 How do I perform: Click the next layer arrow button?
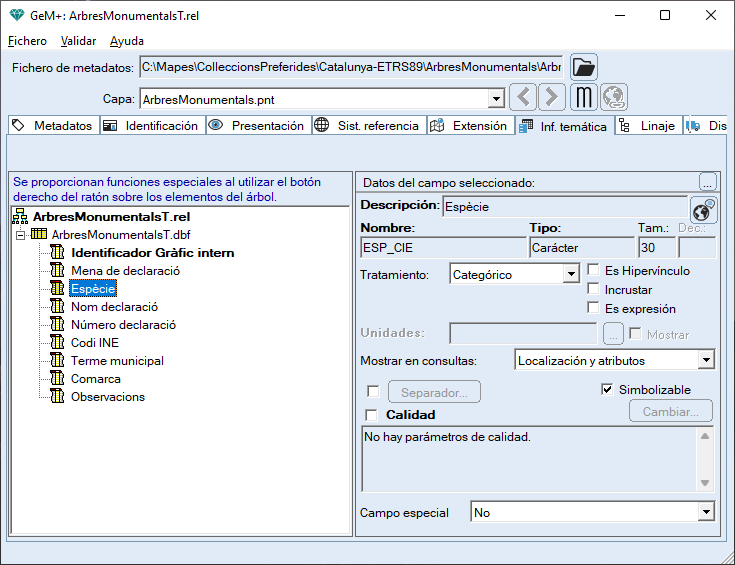click(552, 98)
